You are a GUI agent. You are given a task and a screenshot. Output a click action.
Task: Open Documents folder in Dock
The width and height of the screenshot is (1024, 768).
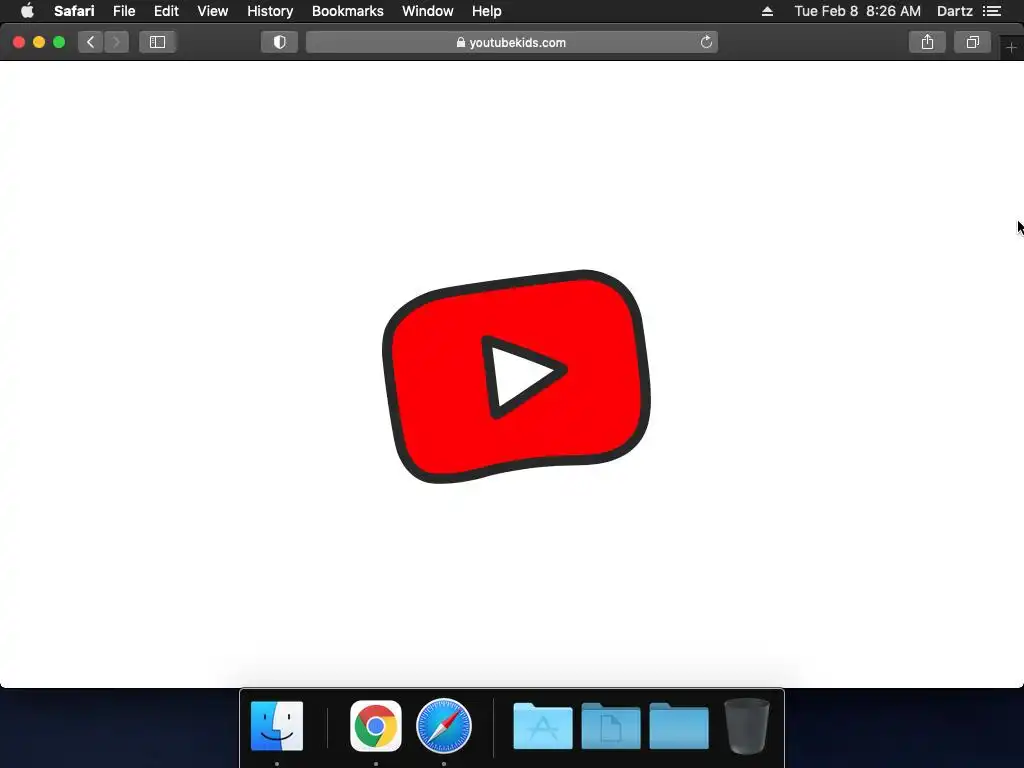pos(611,726)
